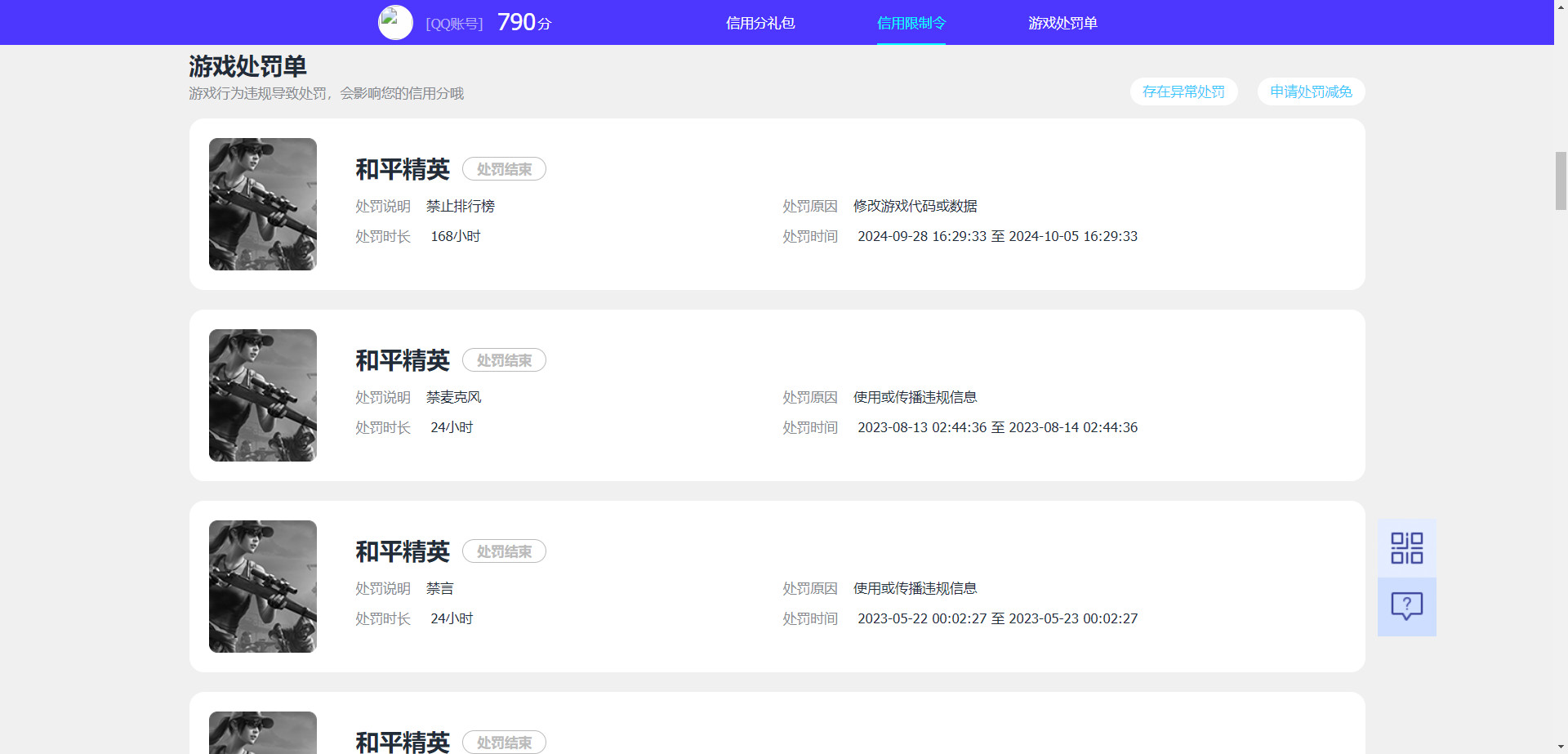Click 处罚结束 badge on 禁言 record
Image resolution: width=1568 pixels, height=754 pixels.
504,551
